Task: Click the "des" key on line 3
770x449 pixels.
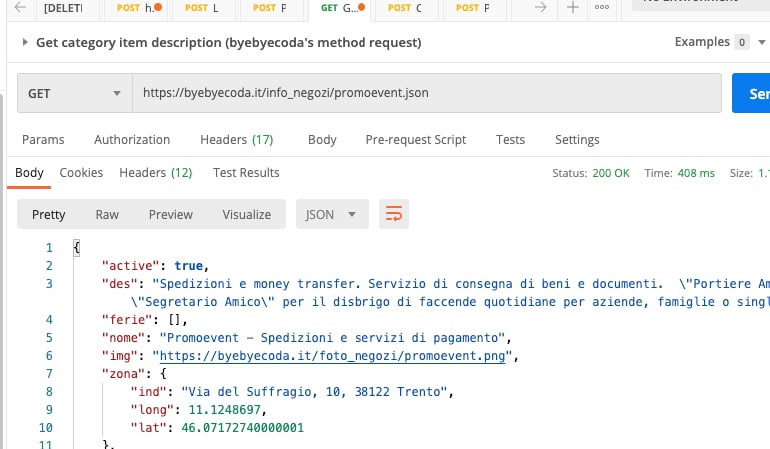Action: (120, 284)
